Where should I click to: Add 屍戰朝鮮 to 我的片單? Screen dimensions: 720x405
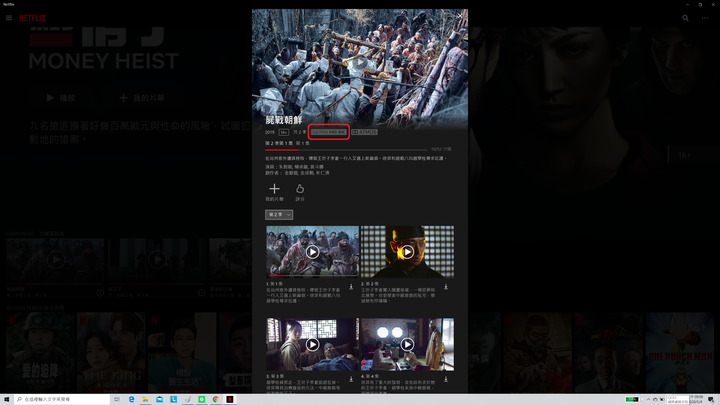tap(274, 192)
